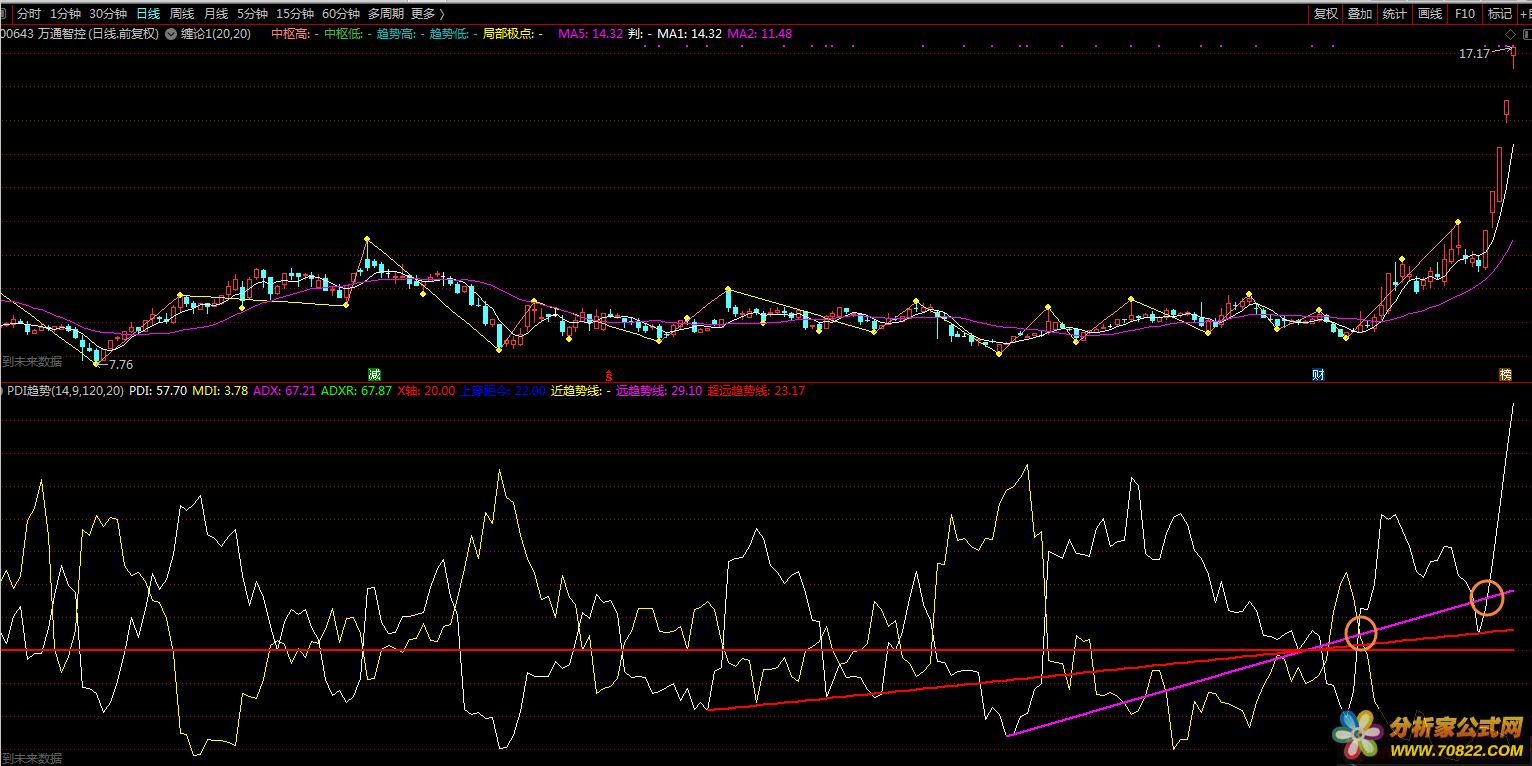1532x766 pixels.
Task: Click the 远趋势线: 29.10 readout
Action: coord(659,391)
